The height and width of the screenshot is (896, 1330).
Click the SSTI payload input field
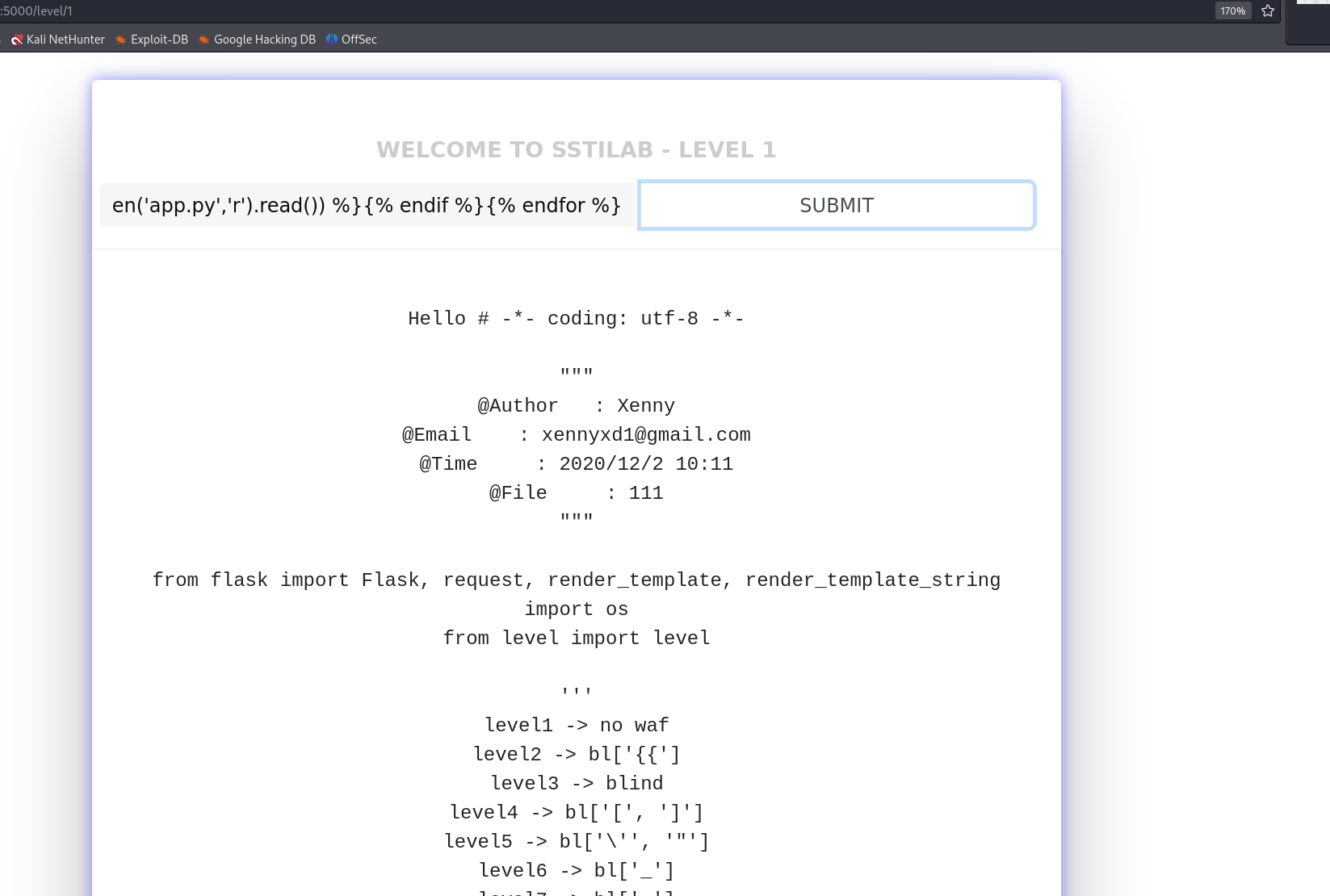[x=367, y=205]
